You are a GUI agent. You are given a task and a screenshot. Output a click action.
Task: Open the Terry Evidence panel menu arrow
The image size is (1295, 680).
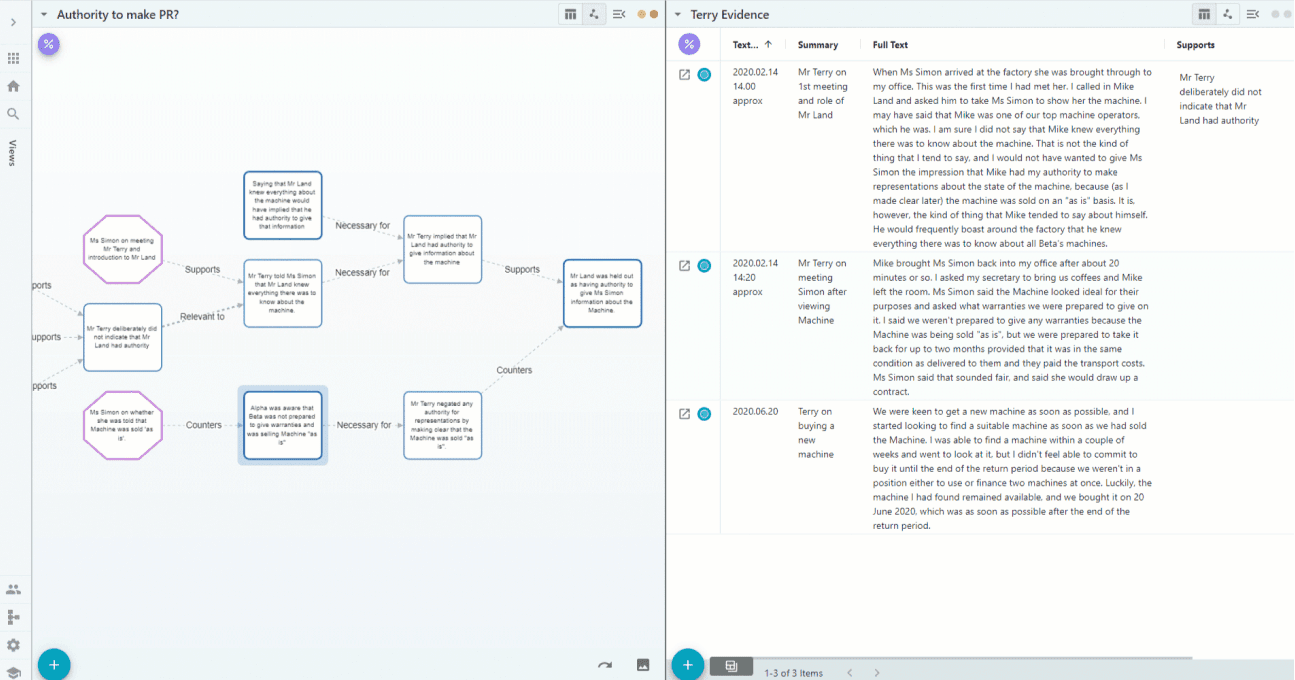(x=678, y=15)
